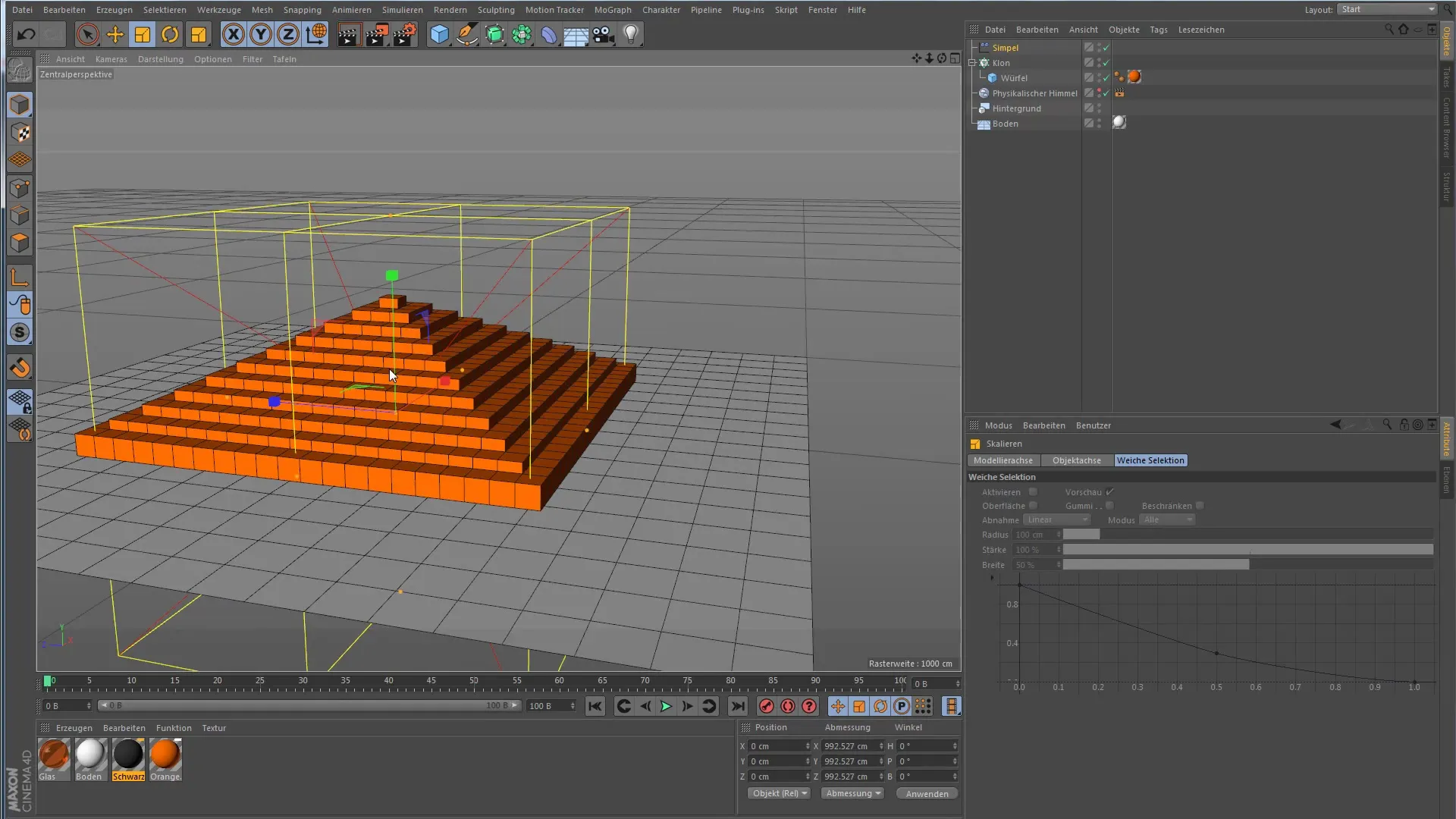The width and height of the screenshot is (1456, 819).
Task: Toggle Beschränken checkbox
Action: click(1200, 506)
